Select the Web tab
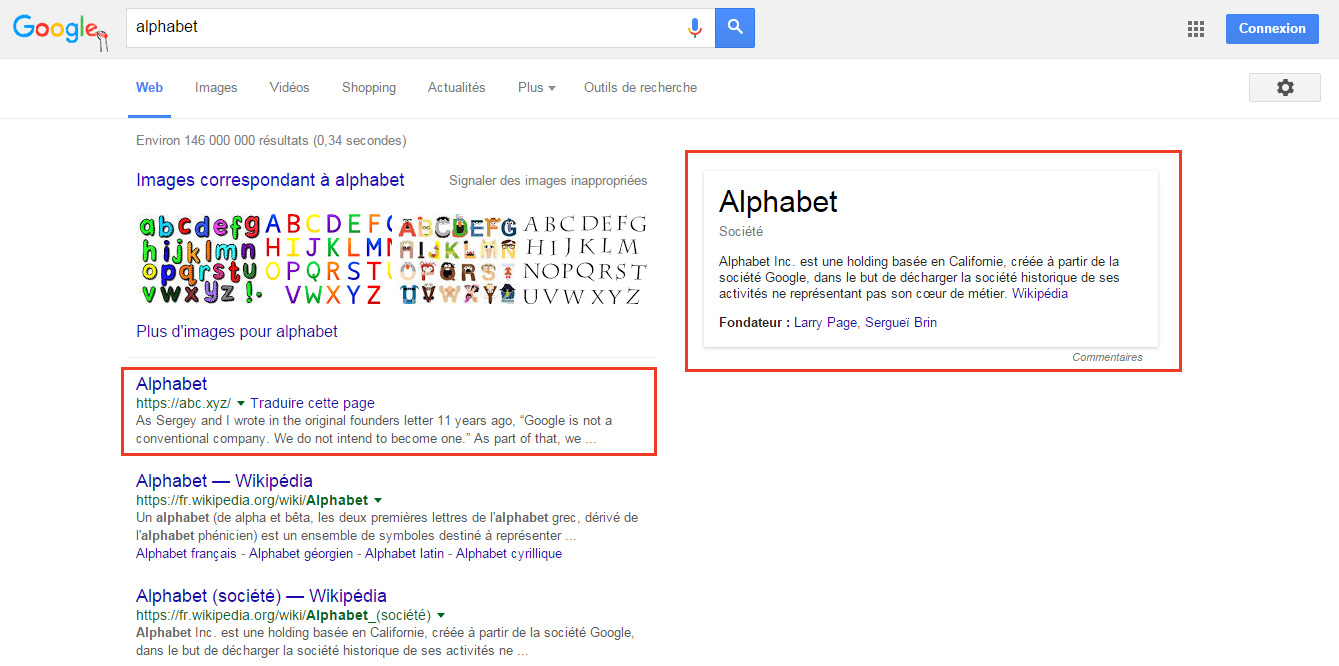 tap(150, 88)
